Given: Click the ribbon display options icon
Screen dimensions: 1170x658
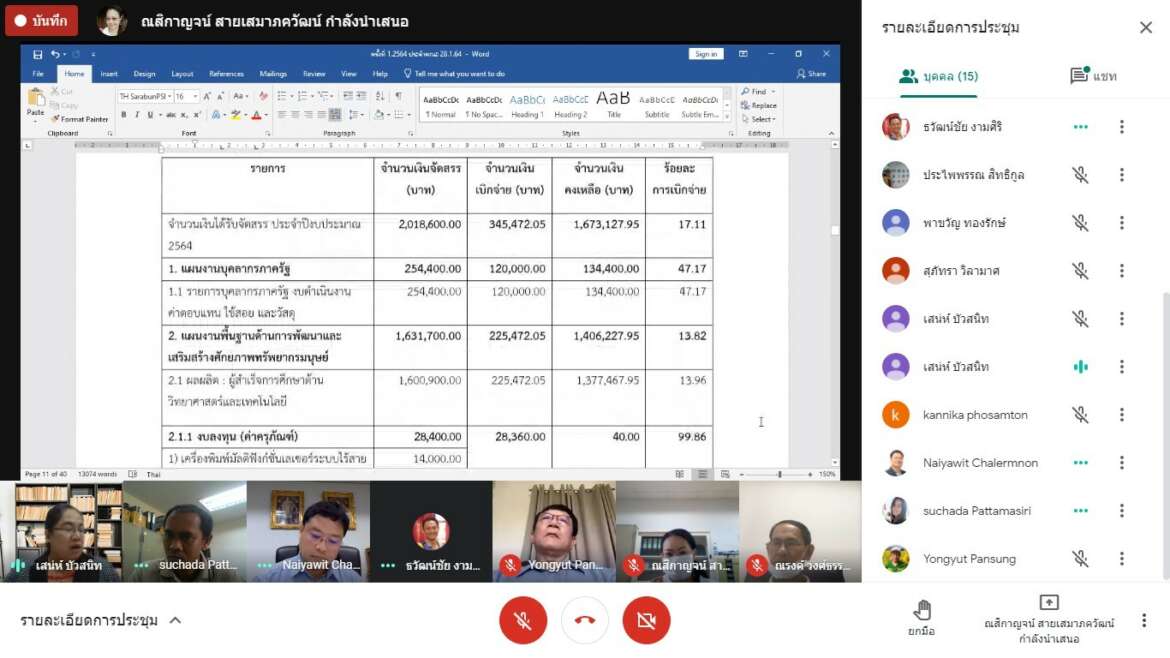Looking at the screenshot, I should (x=743, y=54).
